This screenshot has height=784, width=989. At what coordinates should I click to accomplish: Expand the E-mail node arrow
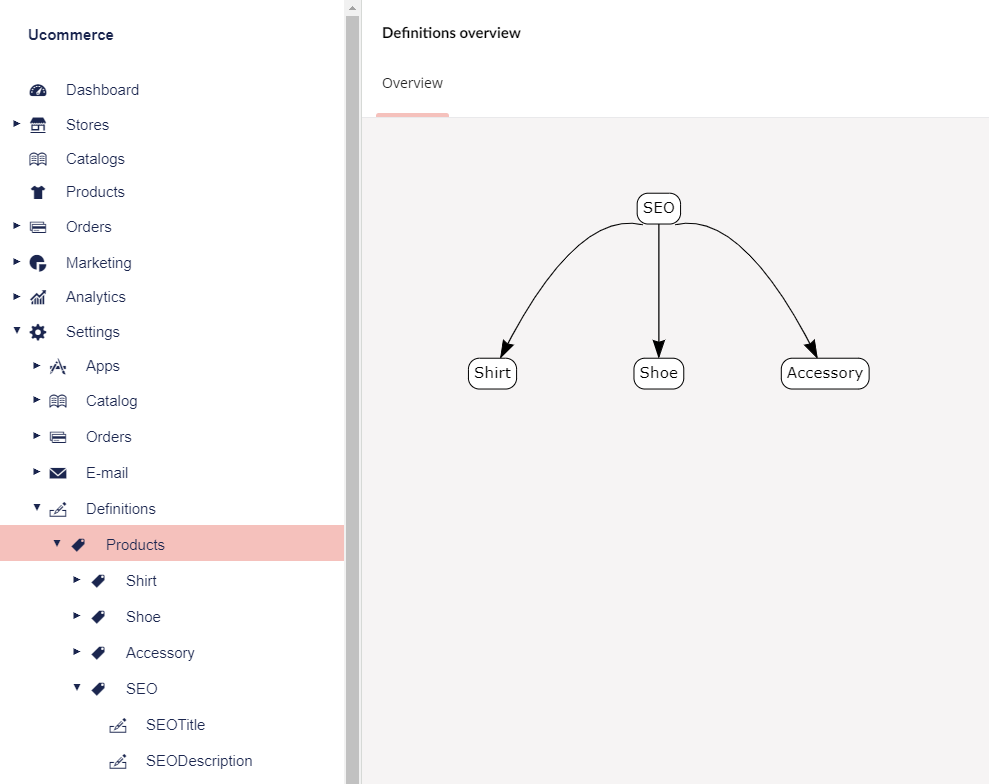tap(37, 472)
